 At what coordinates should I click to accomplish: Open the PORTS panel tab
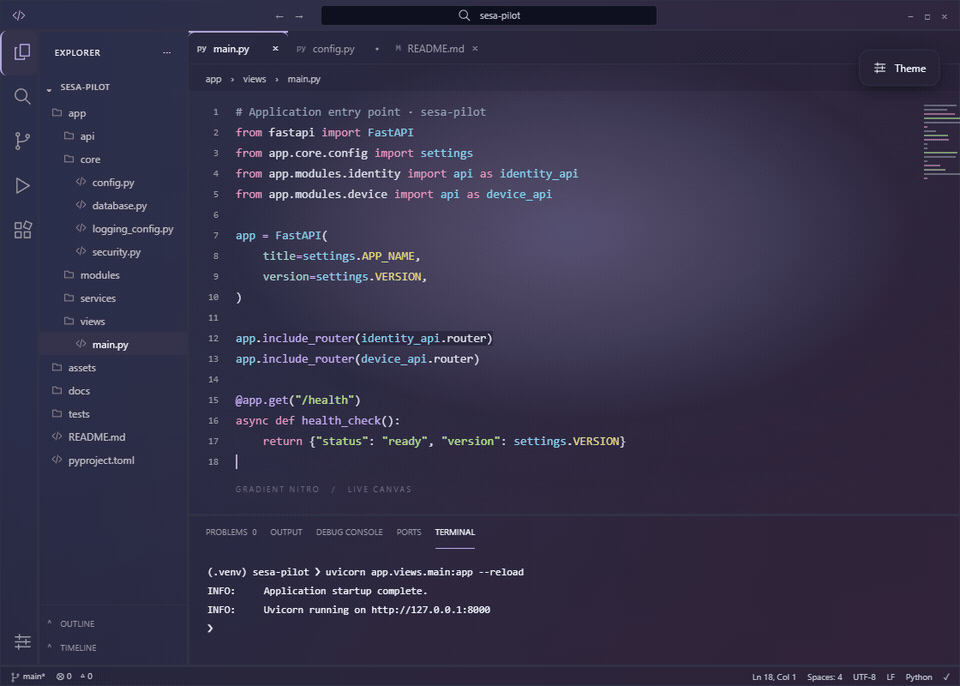[408, 532]
